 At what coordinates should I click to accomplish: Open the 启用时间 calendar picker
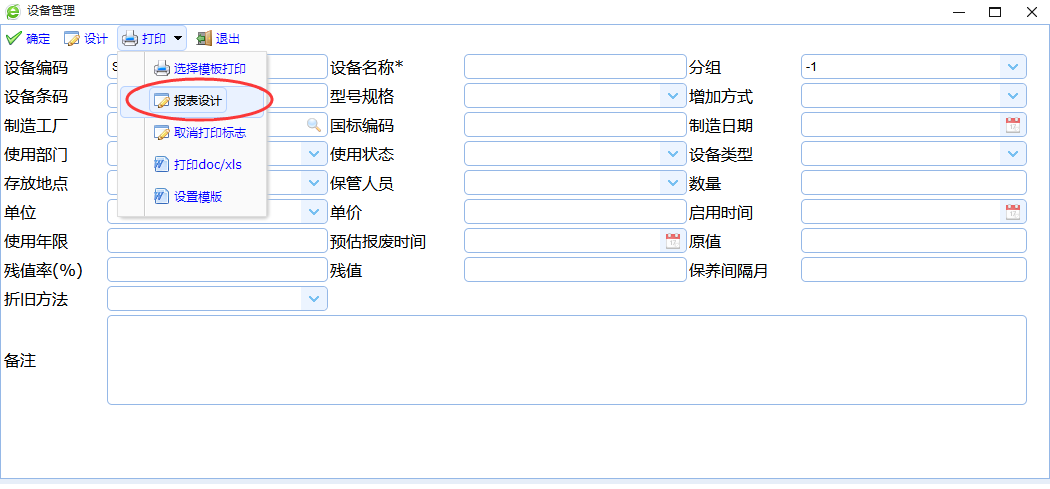tap(1013, 212)
